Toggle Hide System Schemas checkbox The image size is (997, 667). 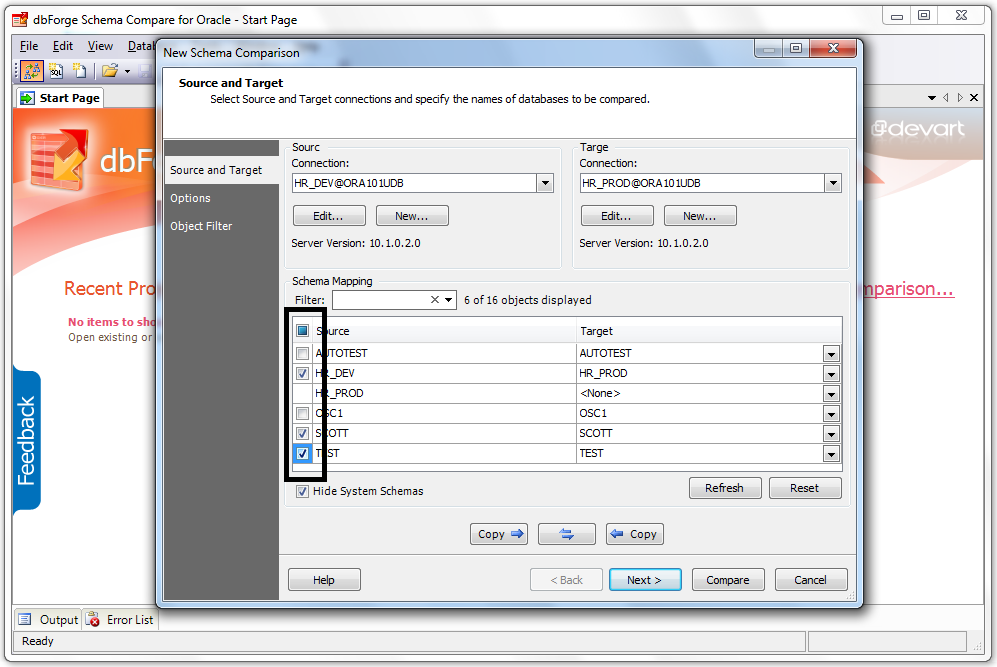[x=303, y=491]
